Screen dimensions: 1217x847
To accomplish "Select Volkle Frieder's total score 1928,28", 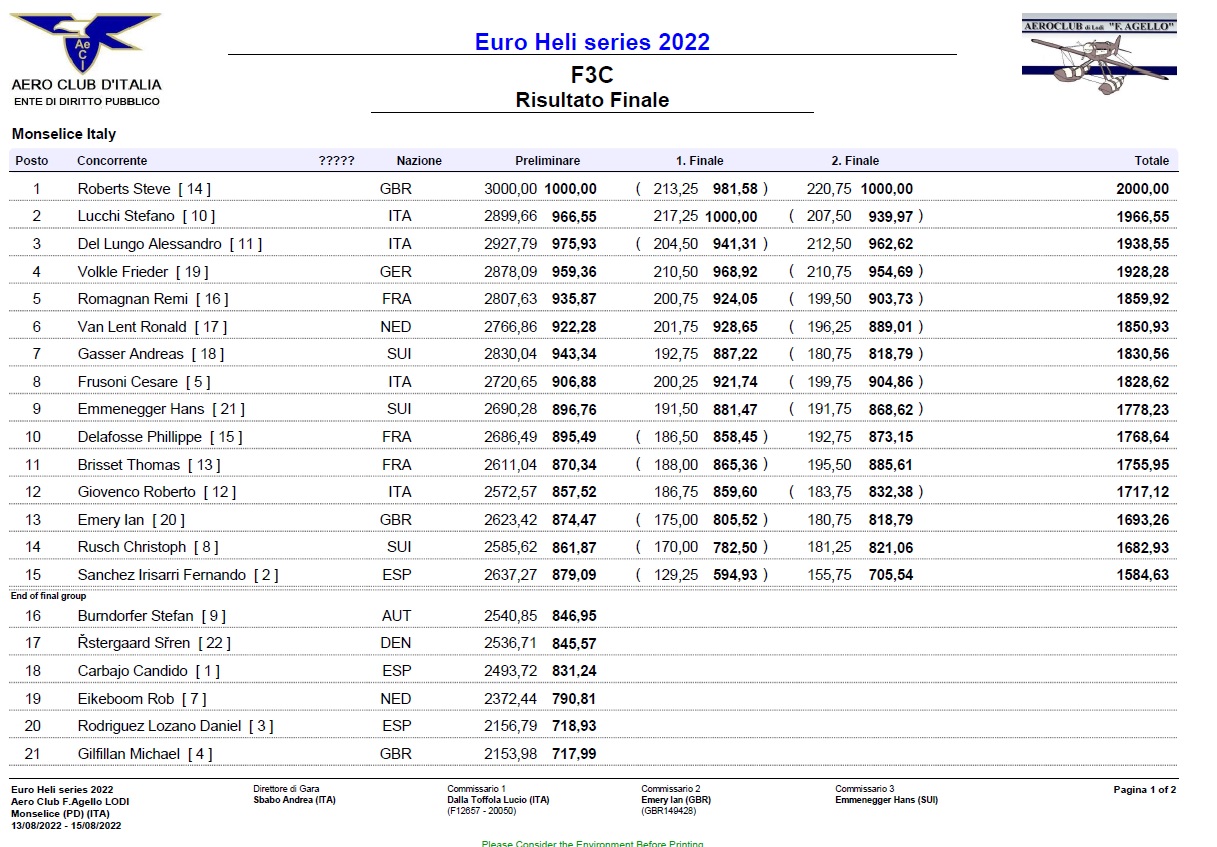I will point(1142,272).
